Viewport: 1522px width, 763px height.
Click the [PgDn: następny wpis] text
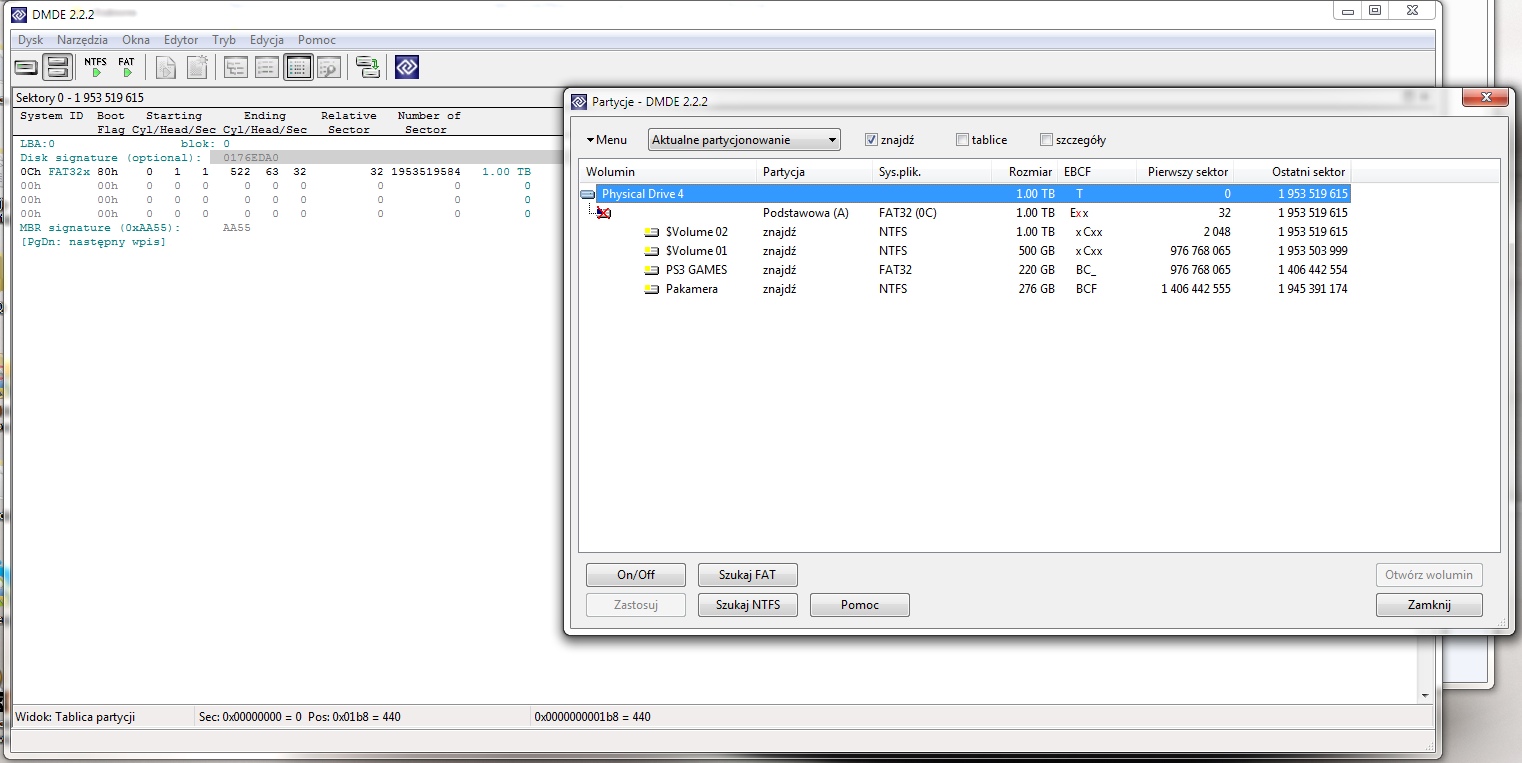click(x=93, y=242)
